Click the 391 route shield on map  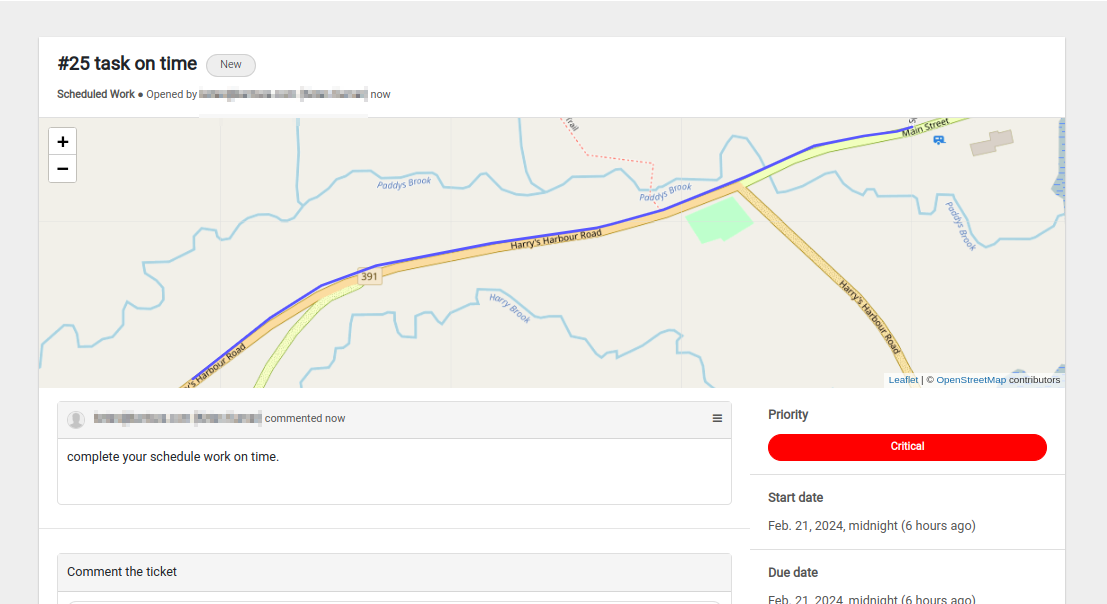point(369,277)
